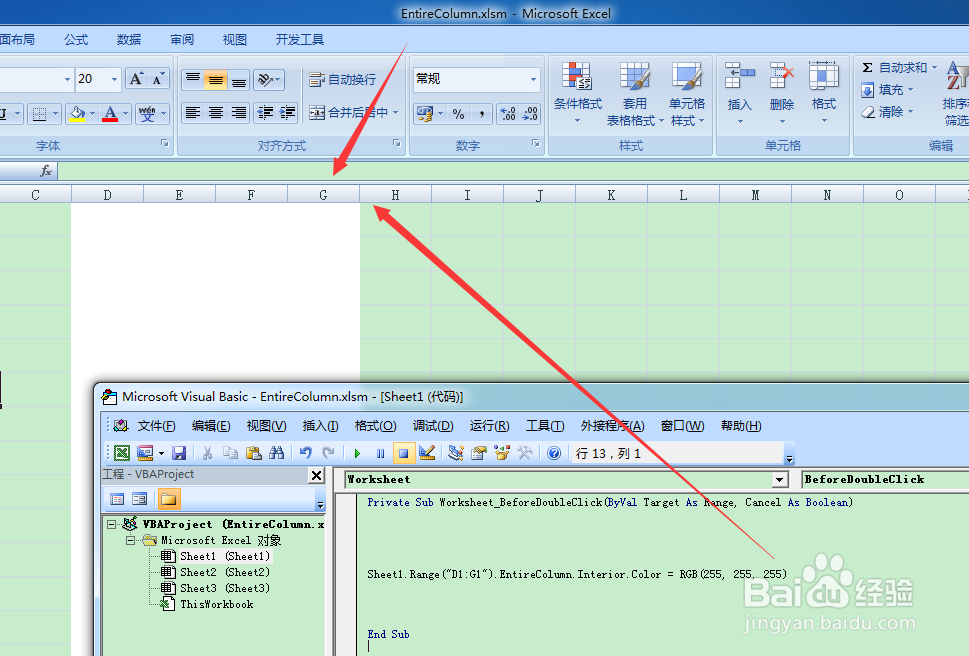Image resolution: width=969 pixels, height=656 pixels.
Task: Click 自动求和 AutoSum button
Action: [894, 67]
